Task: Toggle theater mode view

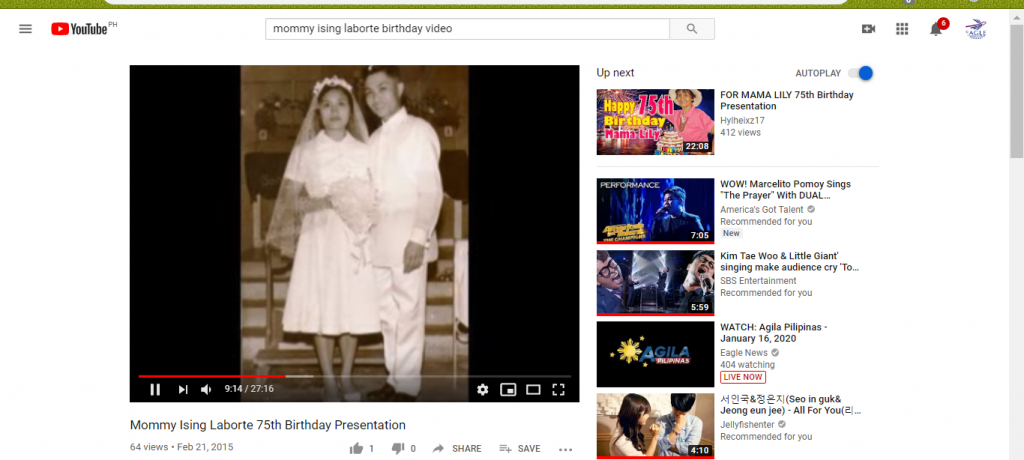Action: pos(533,389)
